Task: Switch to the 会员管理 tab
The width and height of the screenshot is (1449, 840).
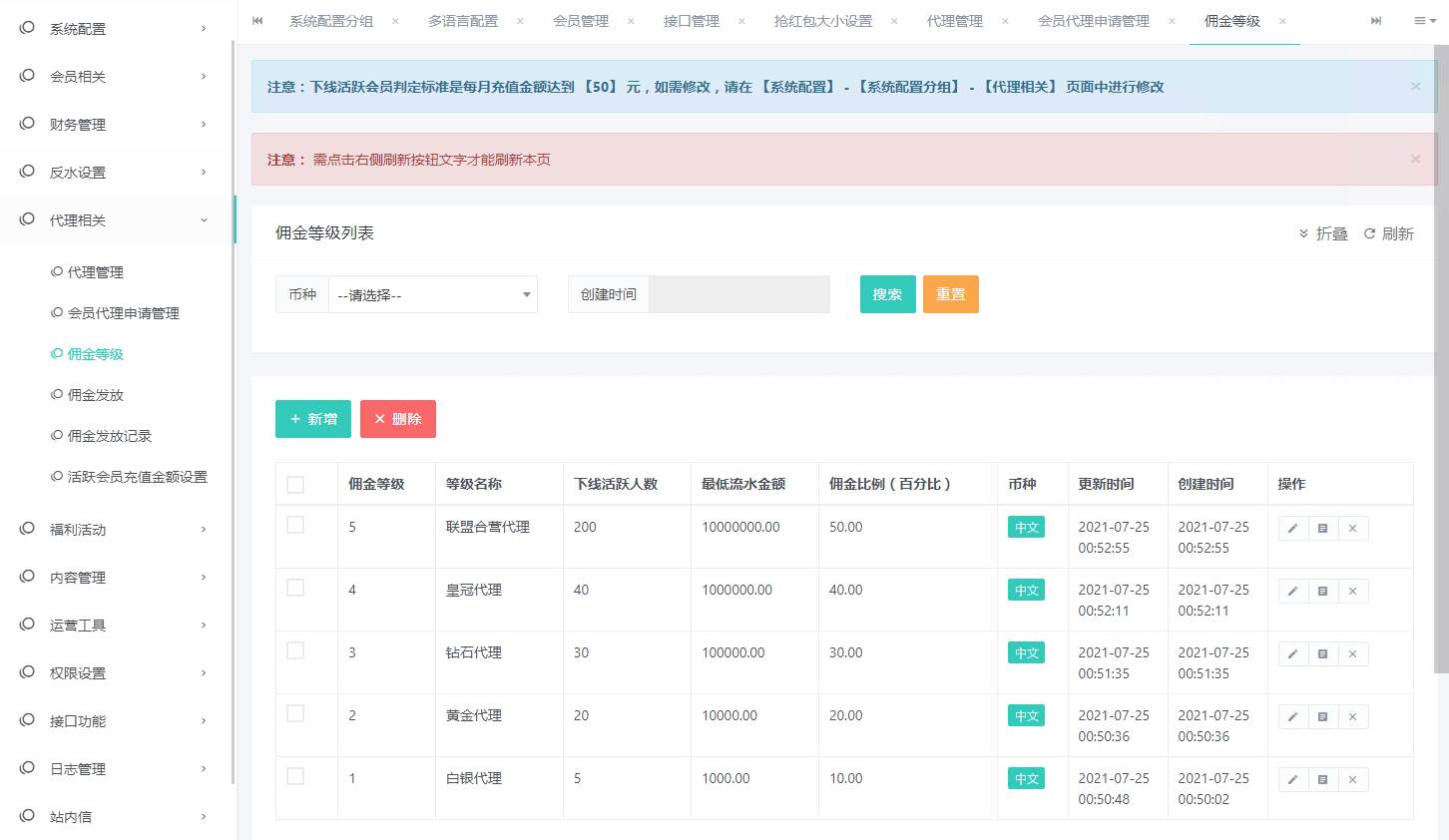Action: tap(581, 21)
